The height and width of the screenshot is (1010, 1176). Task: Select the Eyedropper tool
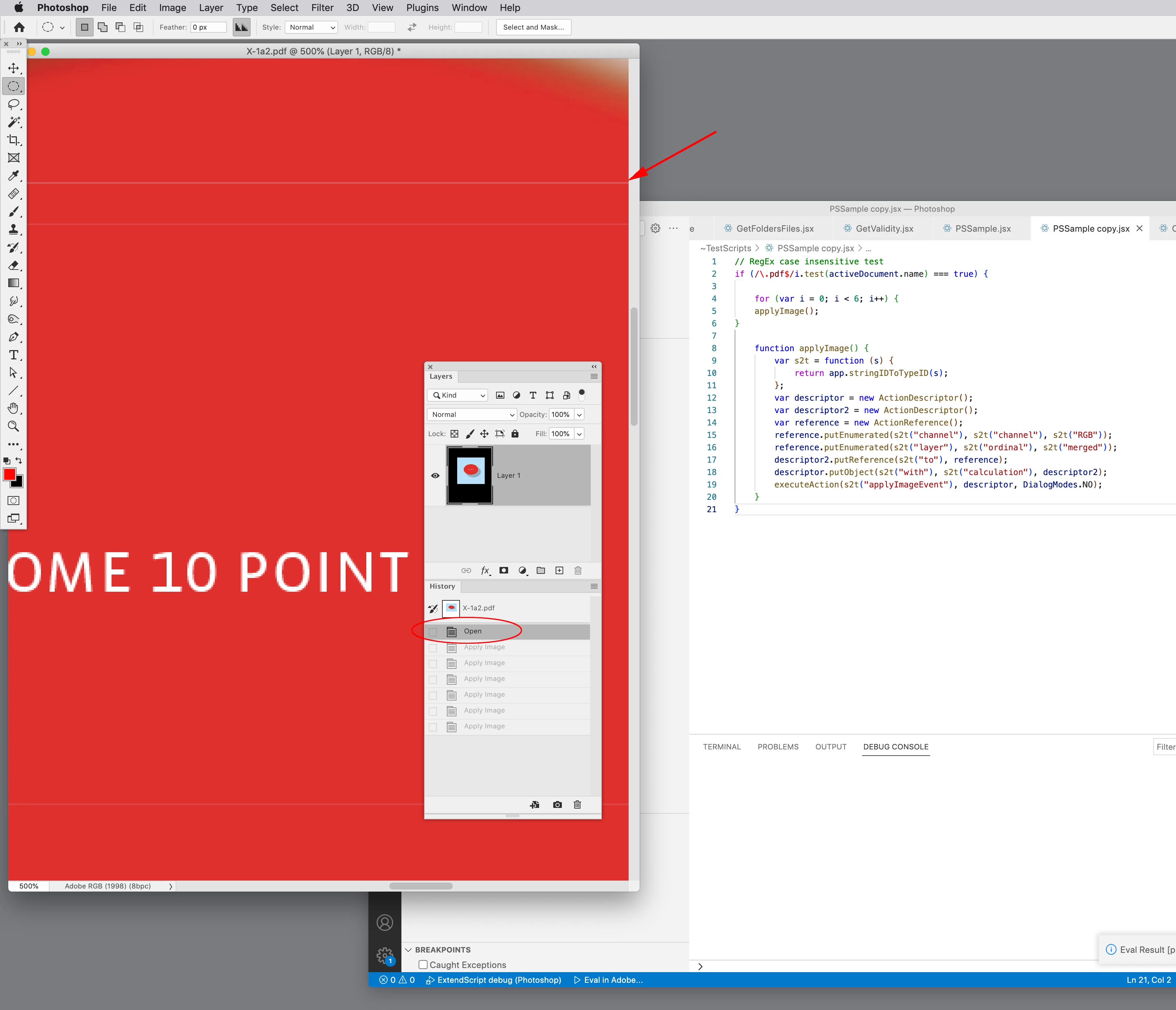[14, 176]
